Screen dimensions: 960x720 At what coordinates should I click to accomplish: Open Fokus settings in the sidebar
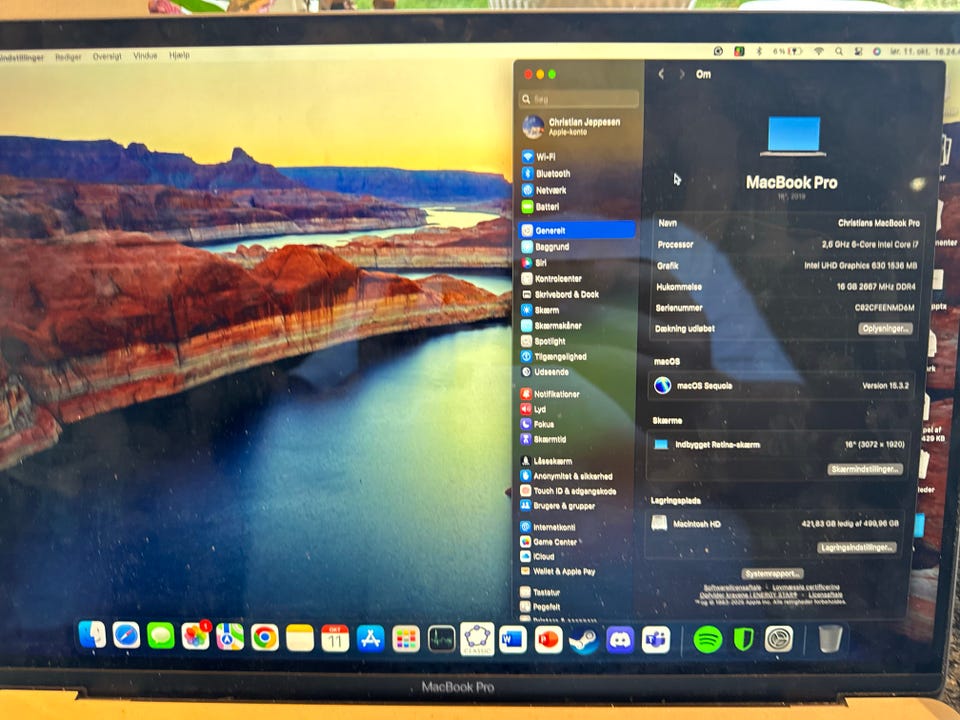pyautogui.click(x=538, y=424)
